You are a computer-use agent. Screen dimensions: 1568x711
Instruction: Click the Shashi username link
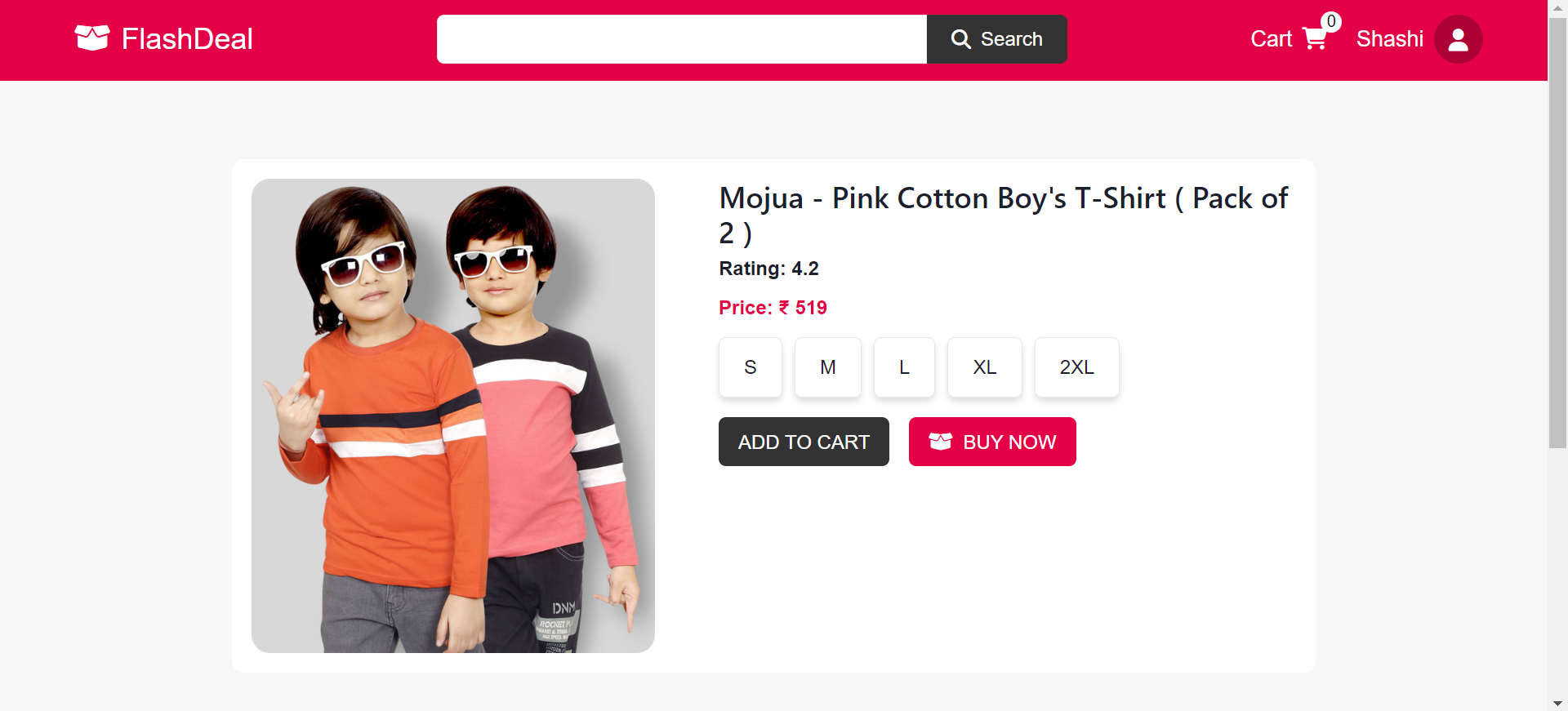tap(1389, 39)
